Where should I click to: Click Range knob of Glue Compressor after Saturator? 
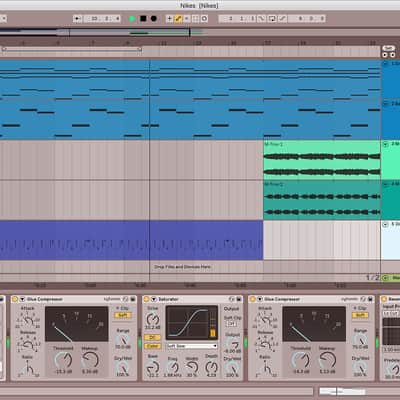click(360, 339)
